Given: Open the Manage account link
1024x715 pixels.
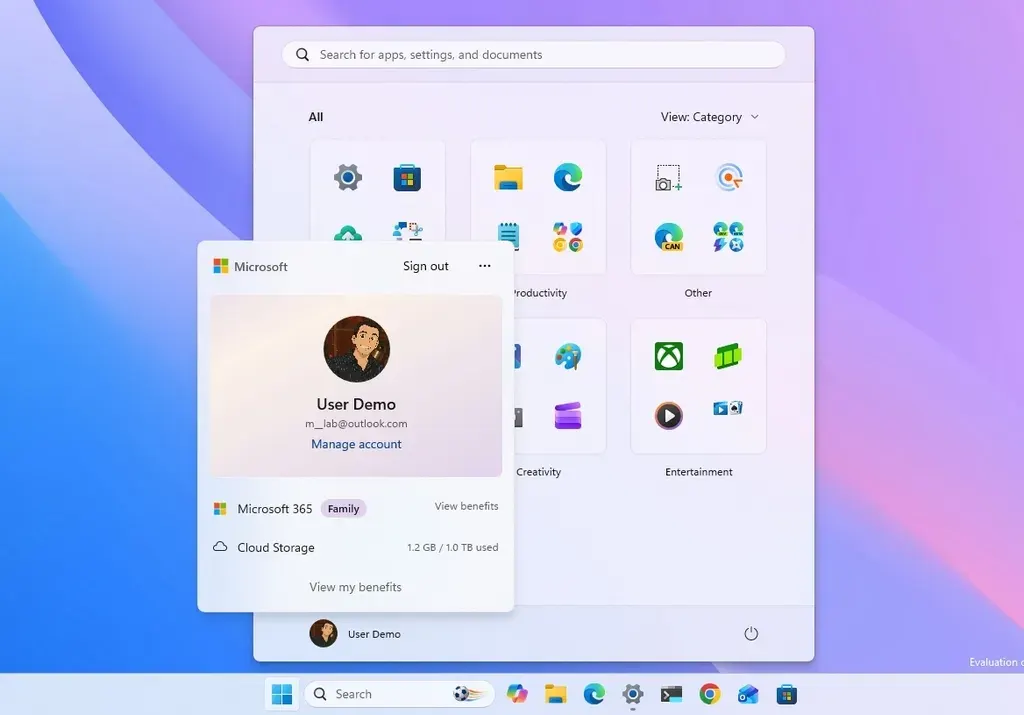Looking at the screenshot, I should point(356,444).
